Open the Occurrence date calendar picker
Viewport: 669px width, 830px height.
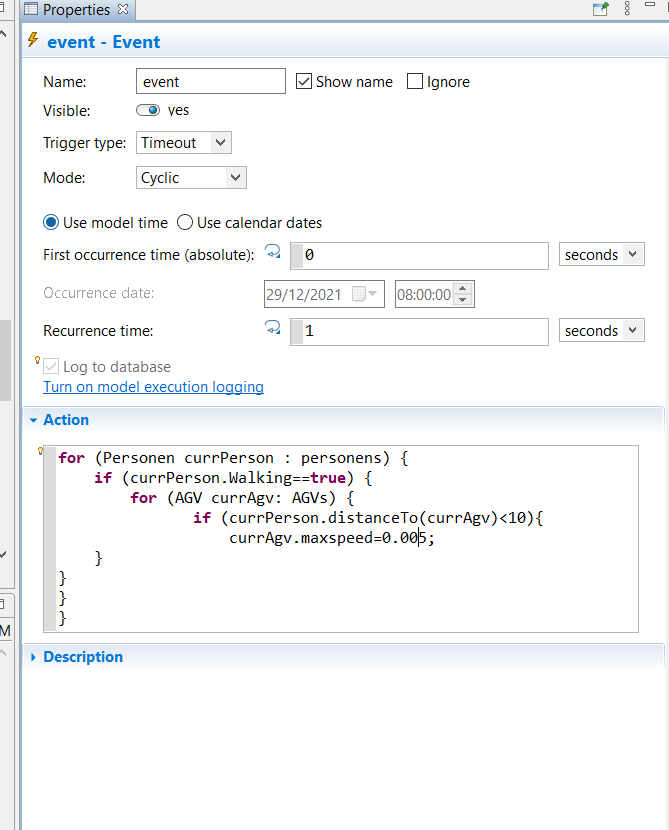point(365,294)
